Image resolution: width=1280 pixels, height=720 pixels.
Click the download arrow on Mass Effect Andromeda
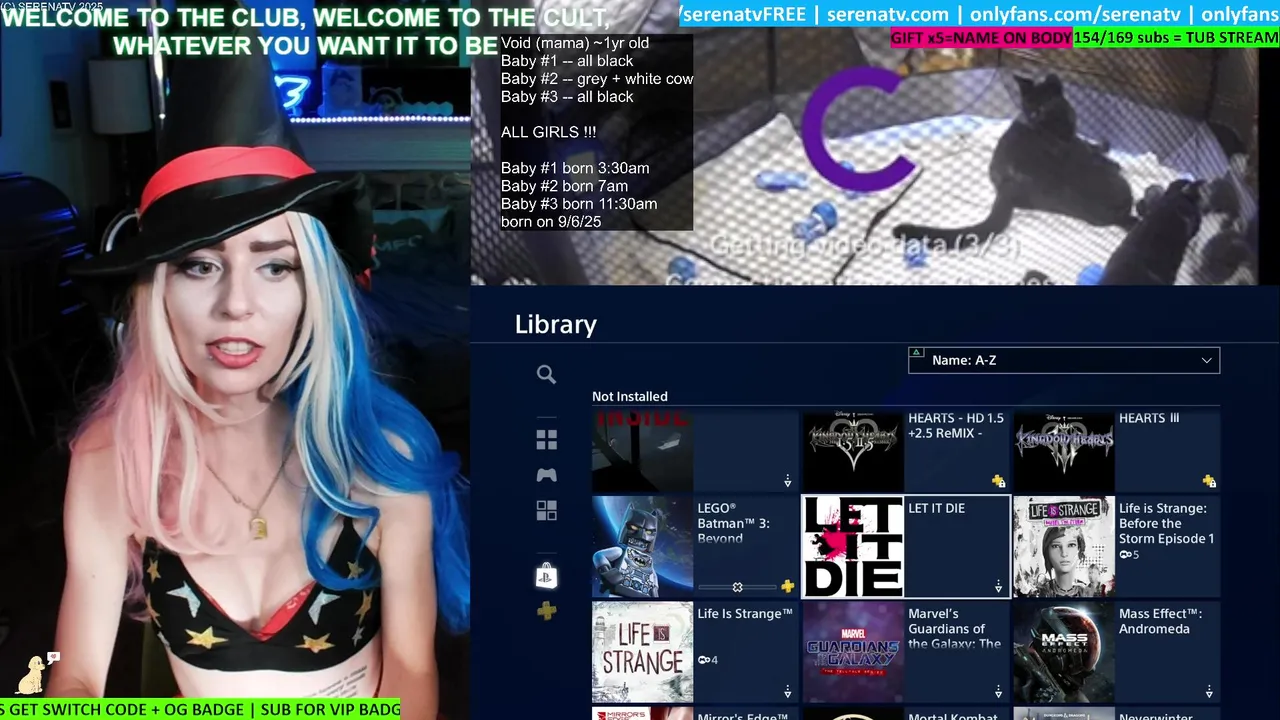[x=1209, y=692]
